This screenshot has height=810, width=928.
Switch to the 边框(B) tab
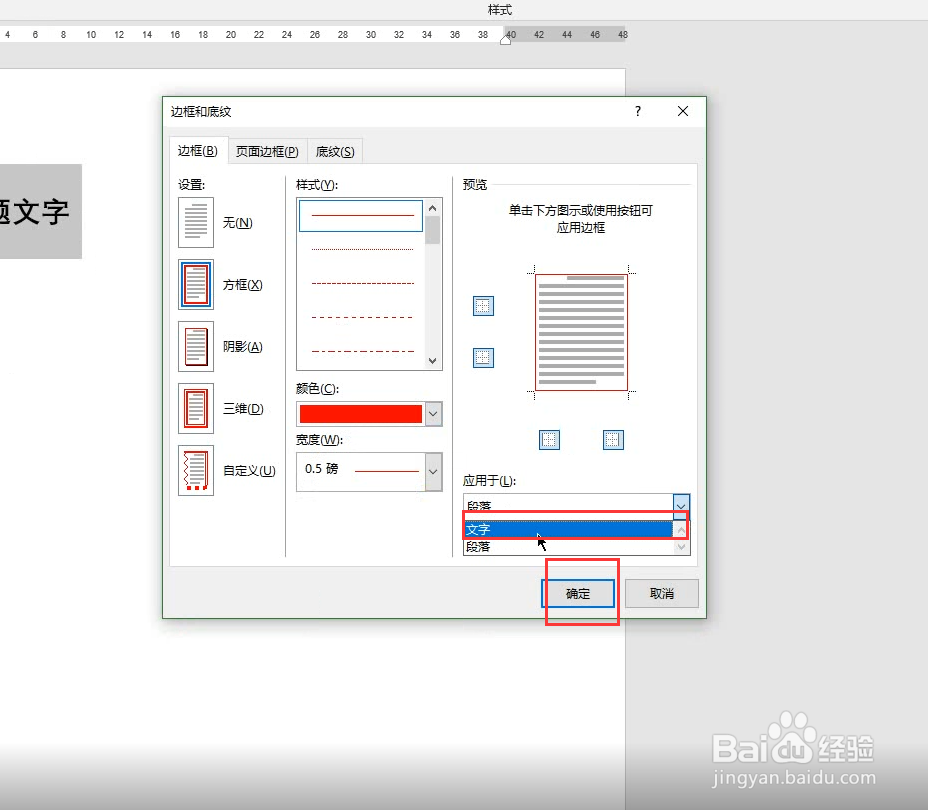198,151
